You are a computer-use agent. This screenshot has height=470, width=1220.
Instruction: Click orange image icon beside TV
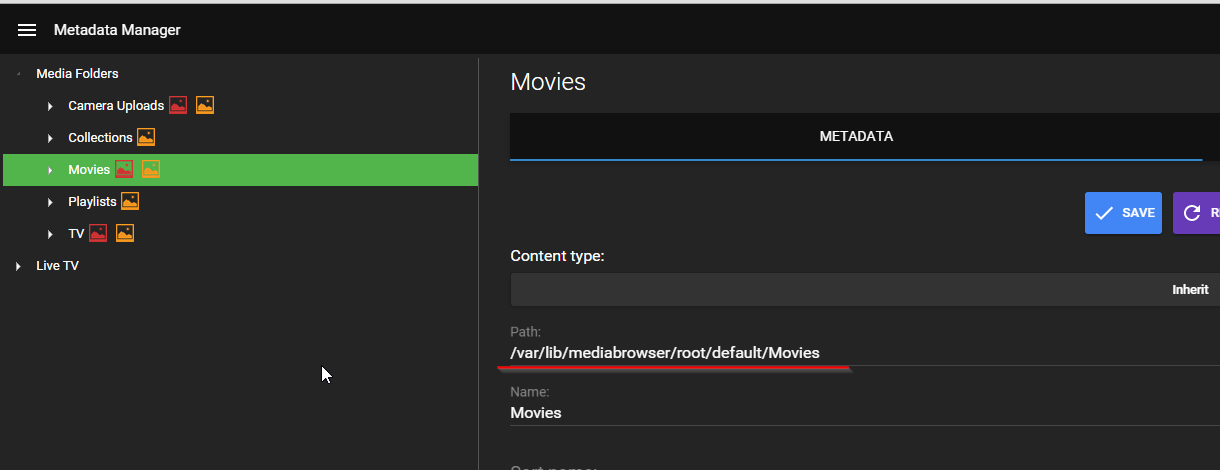pyautogui.click(x=125, y=233)
